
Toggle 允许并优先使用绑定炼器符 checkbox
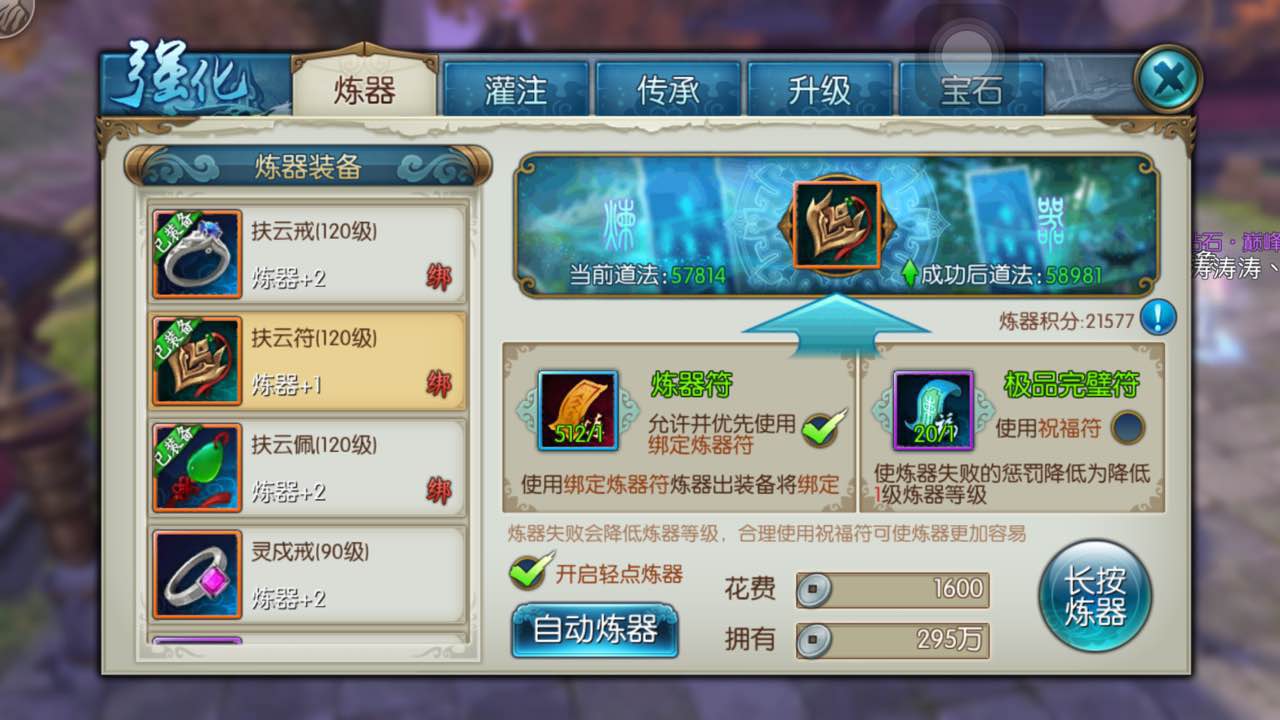[x=823, y=428]
